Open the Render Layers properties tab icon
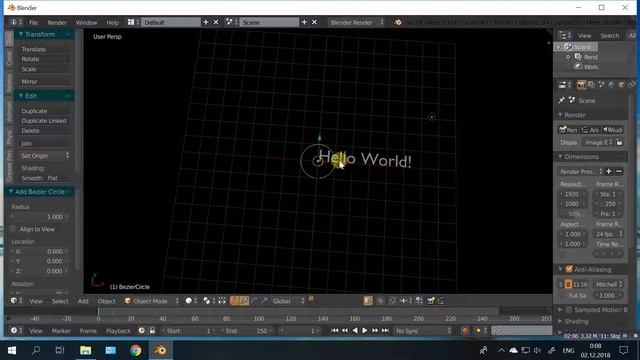Viewport: 640px width, 360px height. (x=591, y=84)
